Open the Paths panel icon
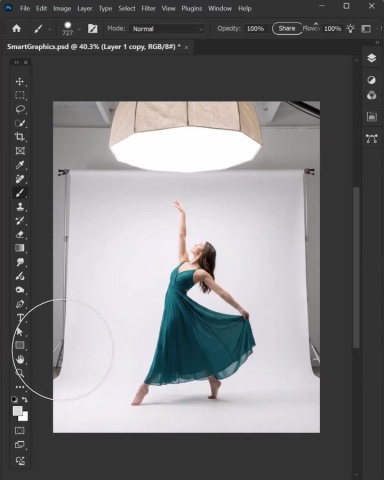 click(x=372, y=138)
